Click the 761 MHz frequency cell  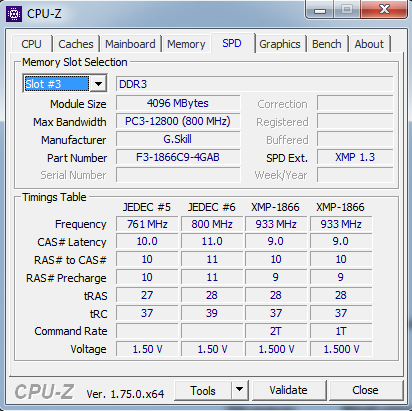pos(147,224)
